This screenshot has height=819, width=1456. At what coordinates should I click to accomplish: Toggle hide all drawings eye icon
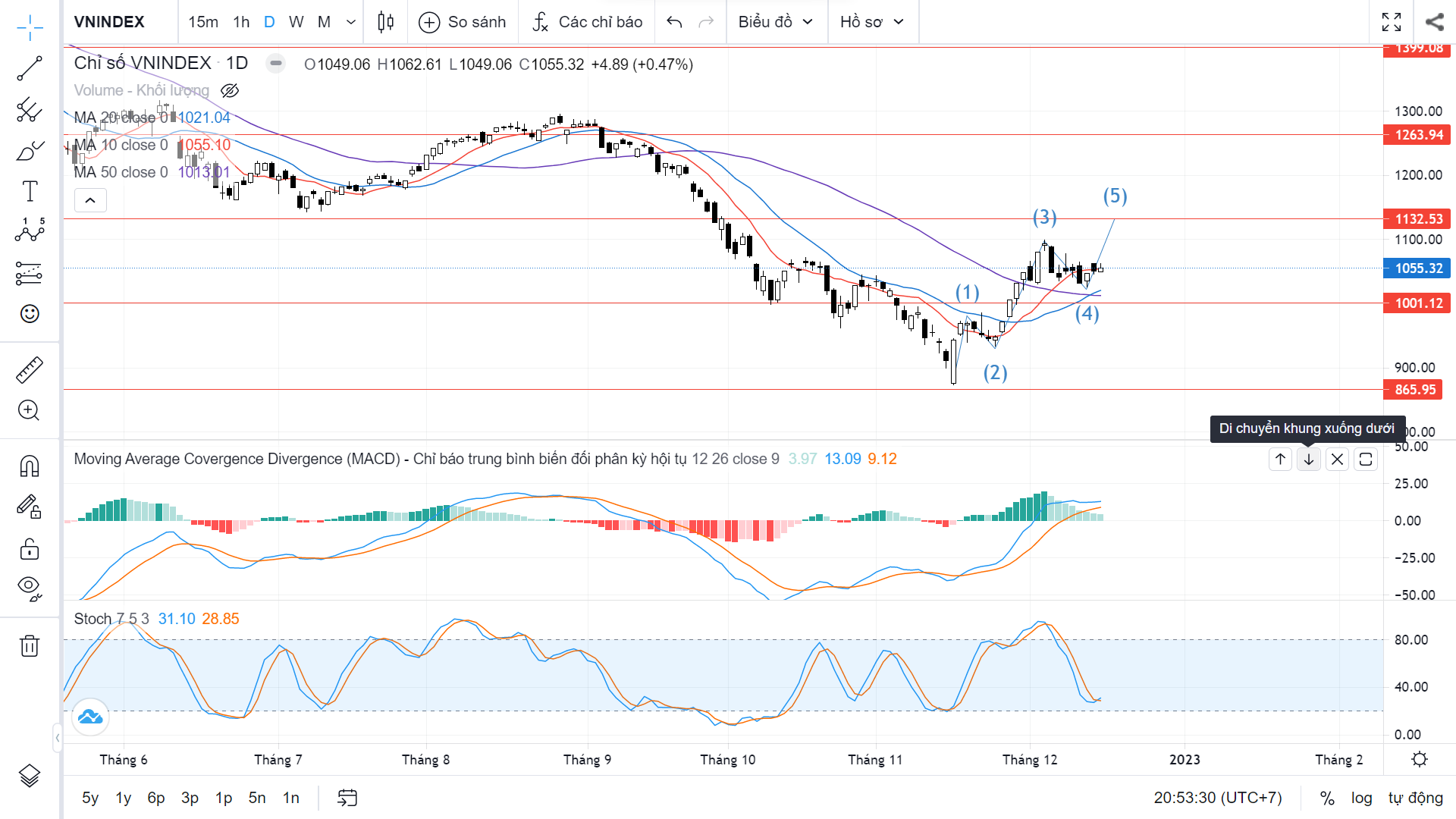click(30, 587)
